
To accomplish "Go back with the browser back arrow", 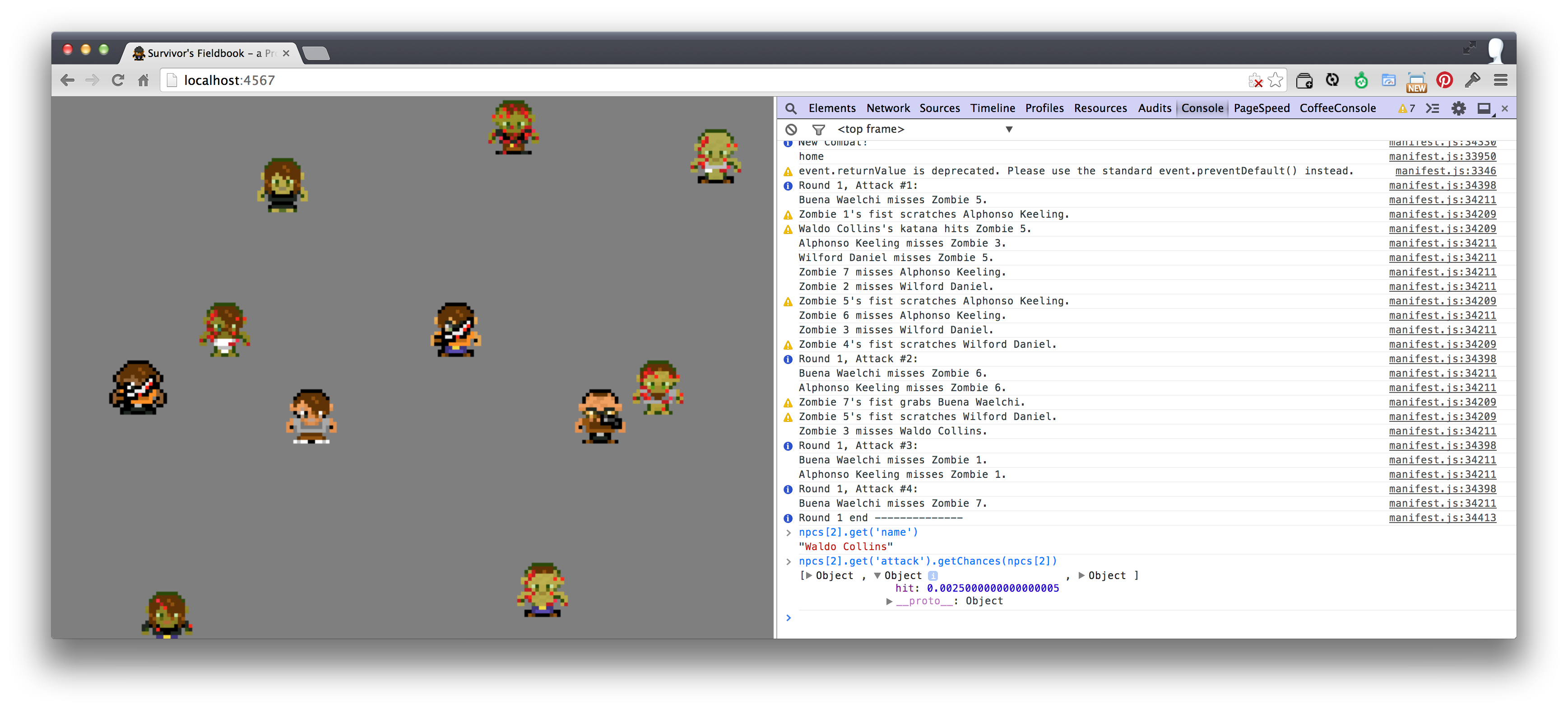I will tap(68, 80).
